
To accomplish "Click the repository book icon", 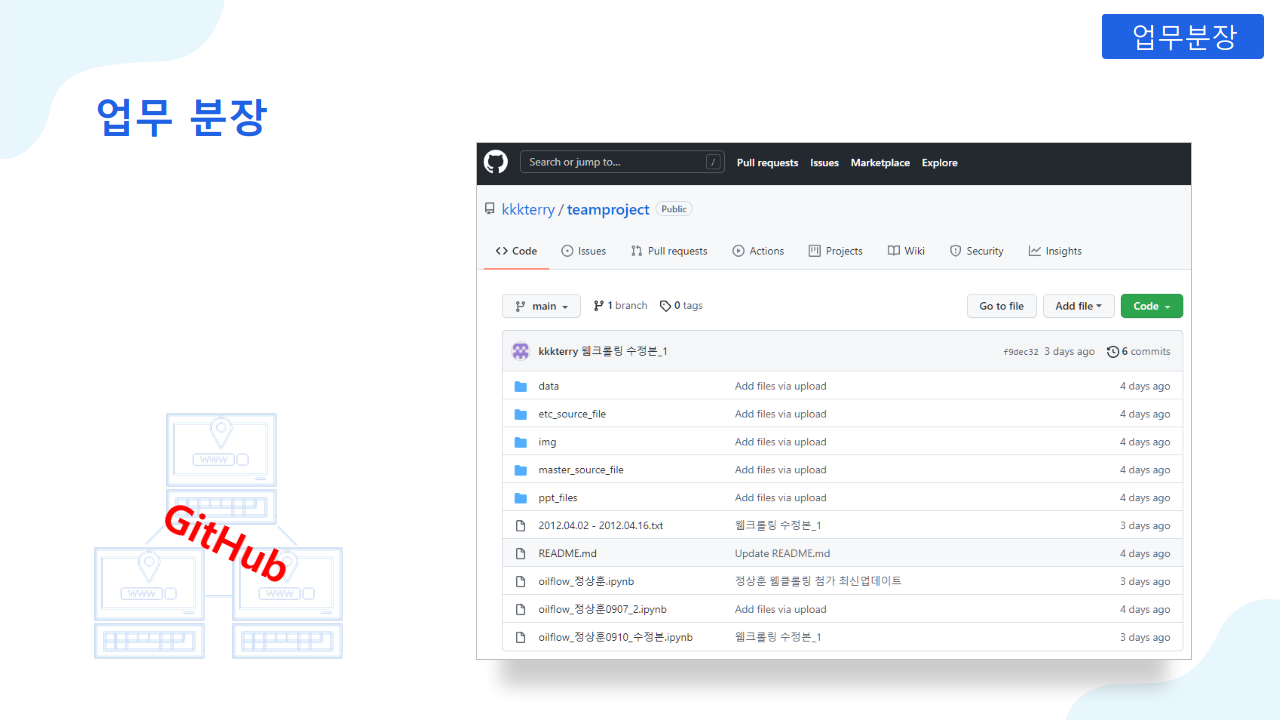I will pyautogui.click(x=489, y=209).
